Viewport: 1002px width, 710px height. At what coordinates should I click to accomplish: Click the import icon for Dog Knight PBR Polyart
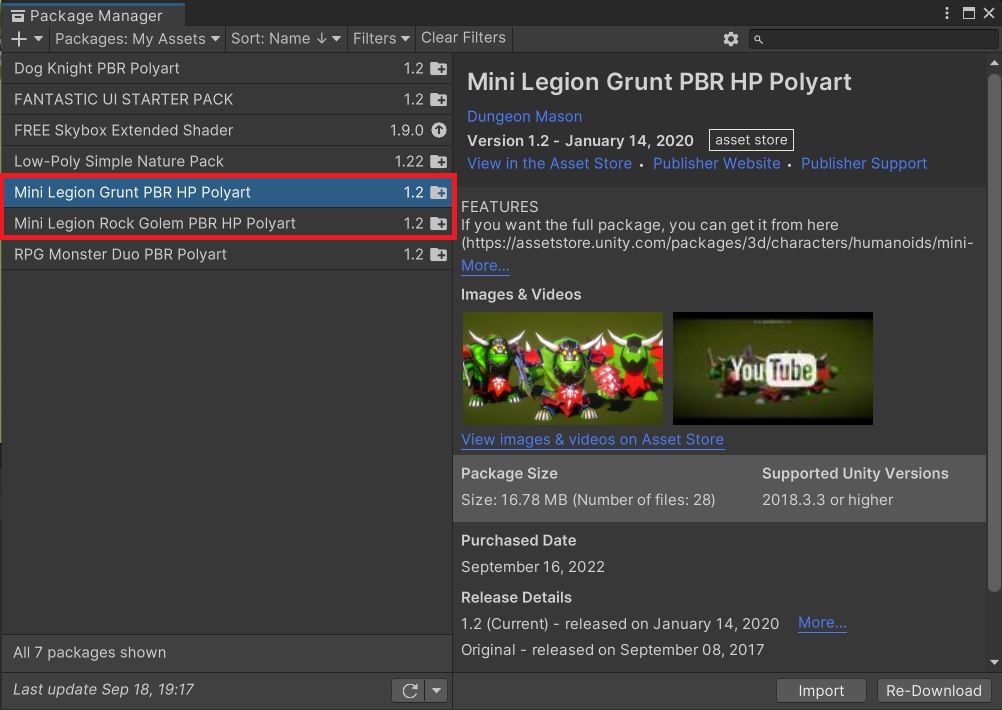pyautogui.click(x=438, y=68)
